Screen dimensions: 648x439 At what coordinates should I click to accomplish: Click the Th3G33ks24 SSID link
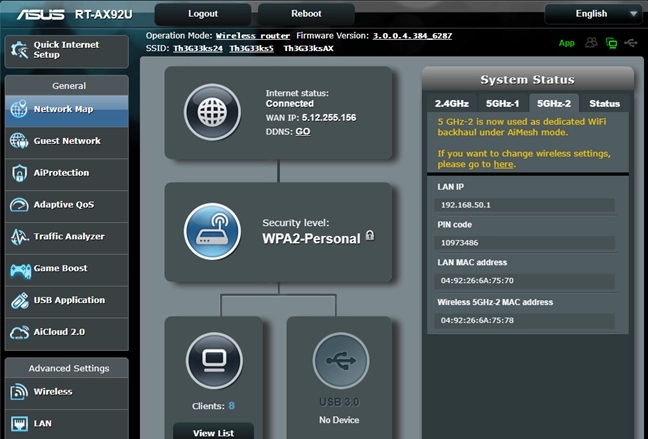tap(198, 48)
